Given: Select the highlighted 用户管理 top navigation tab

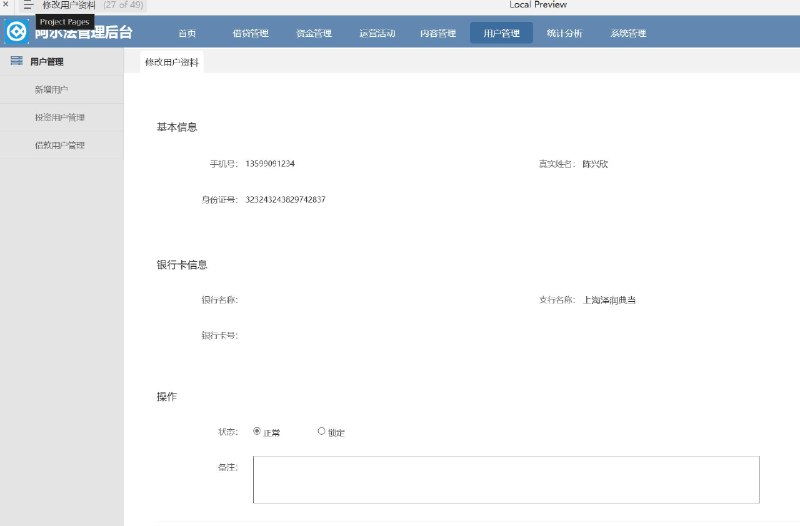Looking at the screenshot, I should (x=502, y=33).
